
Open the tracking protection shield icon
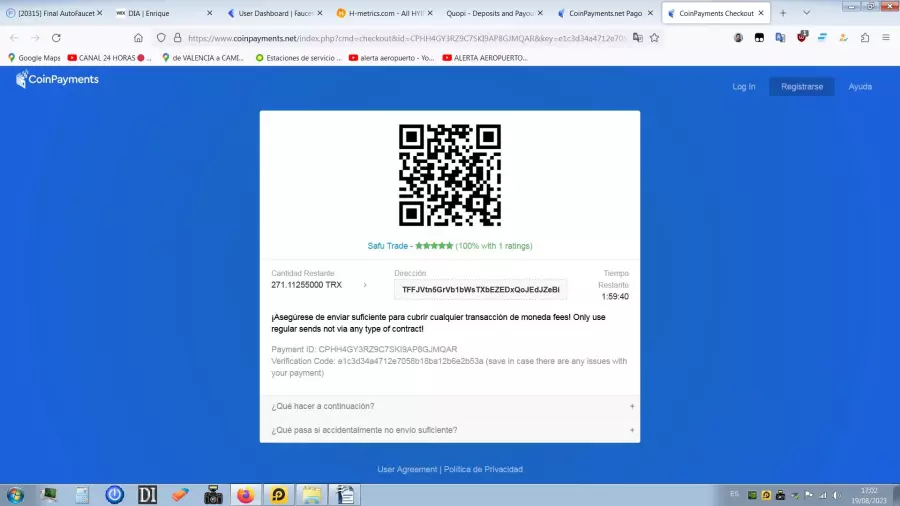[161, 38]
